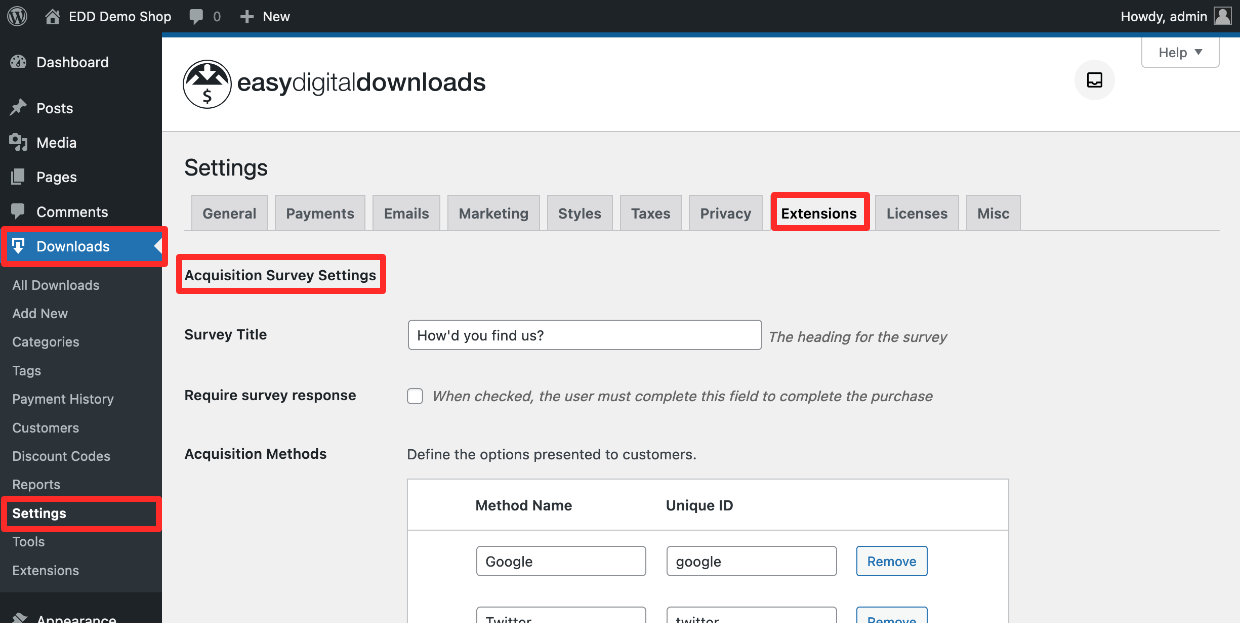The image size is (1240, 623).
Task: Select the Styles tab
Action: point(580,213)
